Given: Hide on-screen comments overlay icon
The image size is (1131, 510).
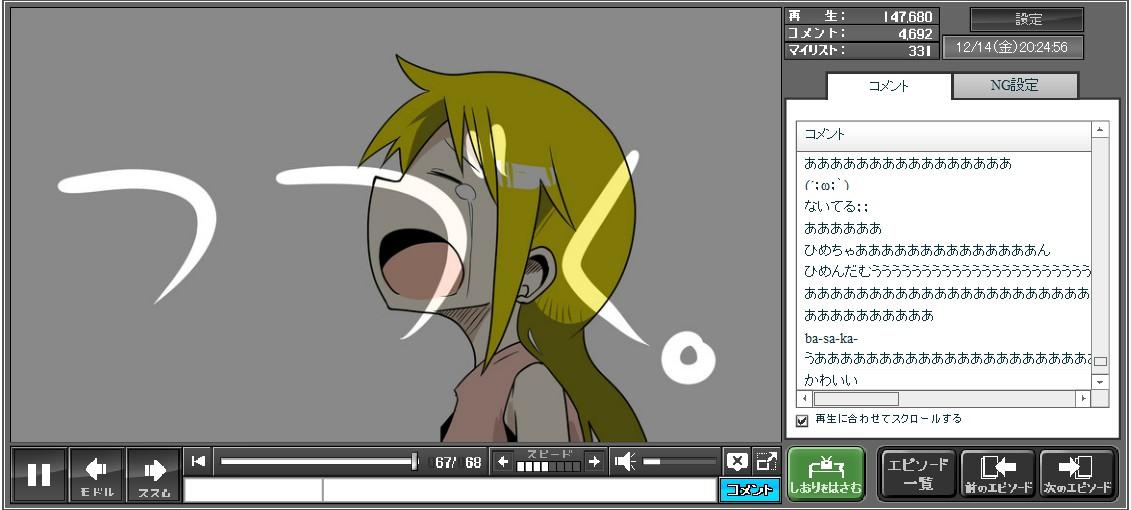Looking at the screenshot, I should pos(737,461).
